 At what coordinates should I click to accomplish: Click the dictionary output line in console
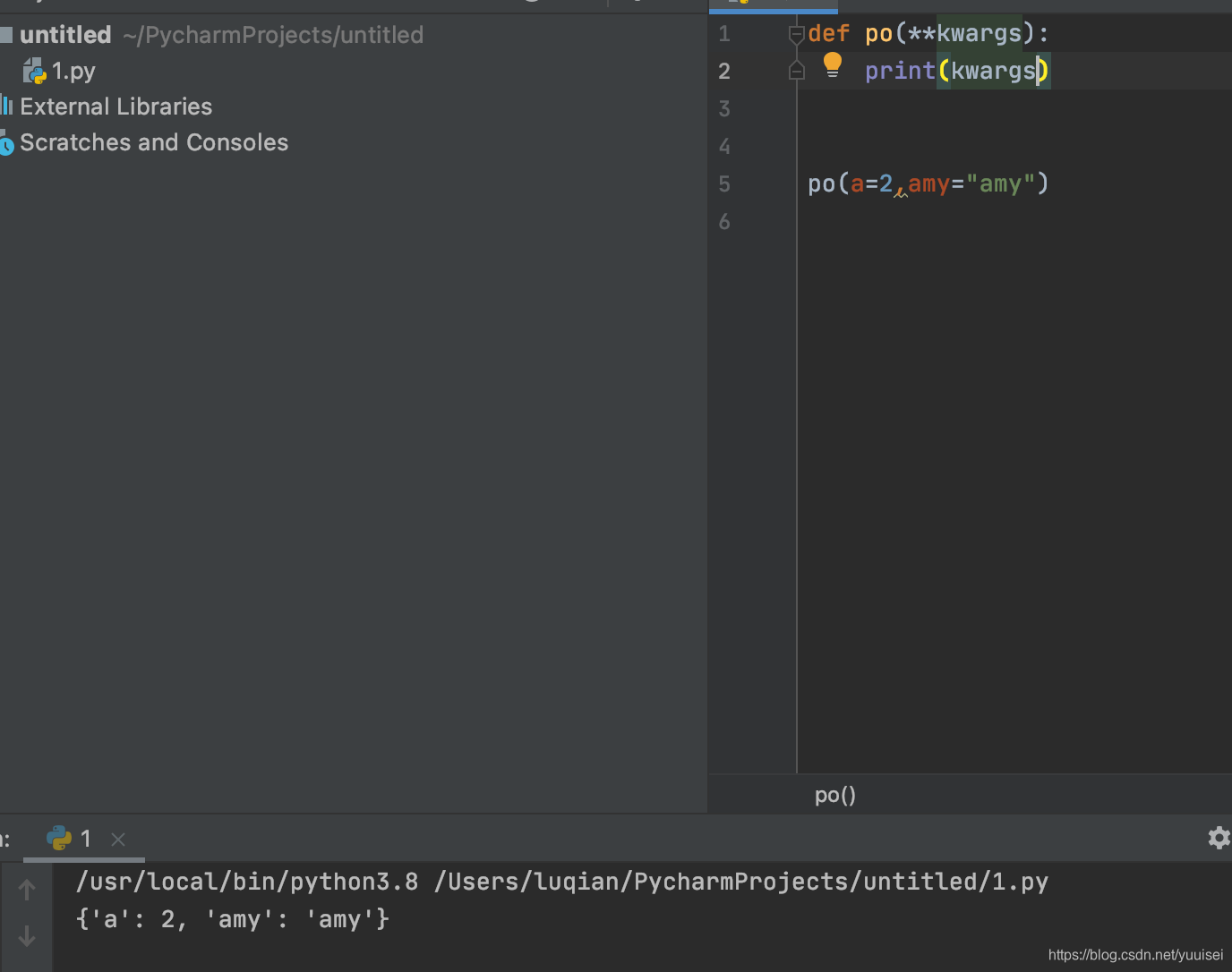point(233,919)
